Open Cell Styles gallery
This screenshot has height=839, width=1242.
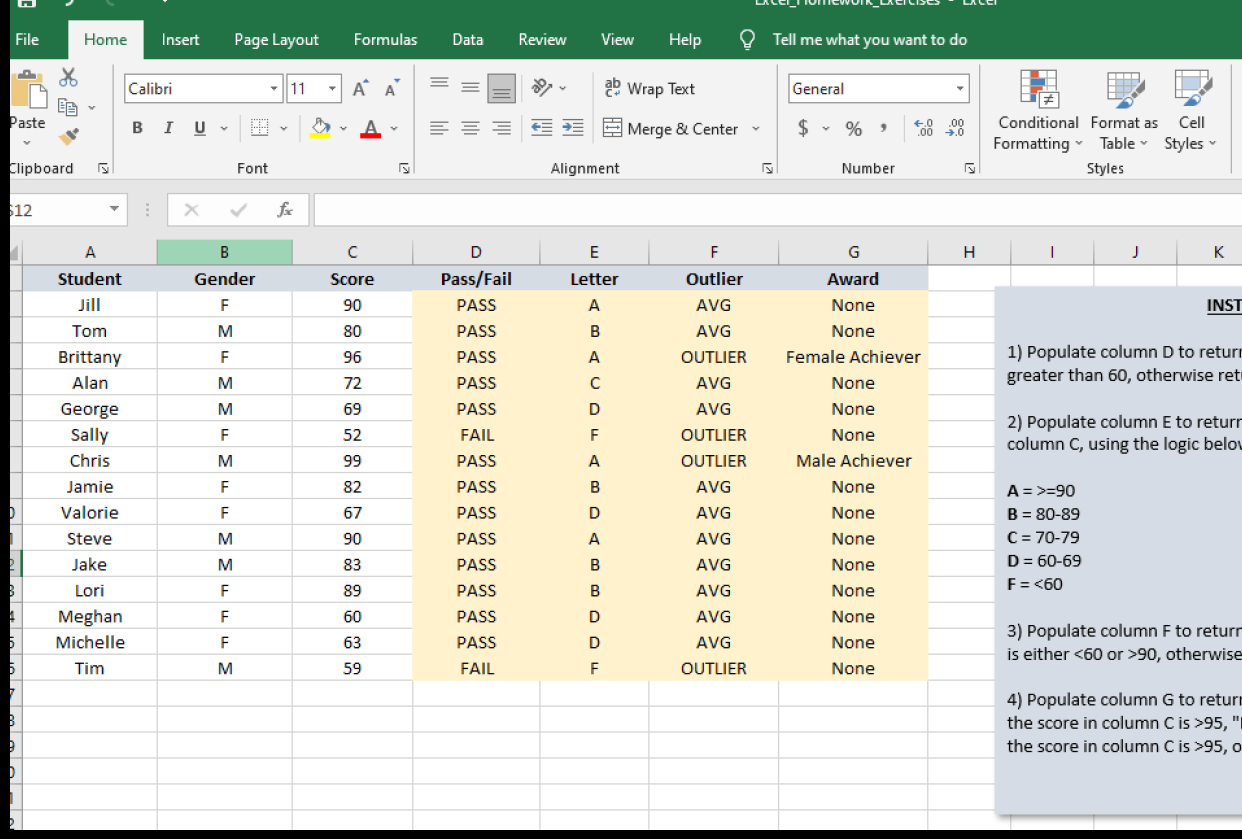click(1191, 111)
